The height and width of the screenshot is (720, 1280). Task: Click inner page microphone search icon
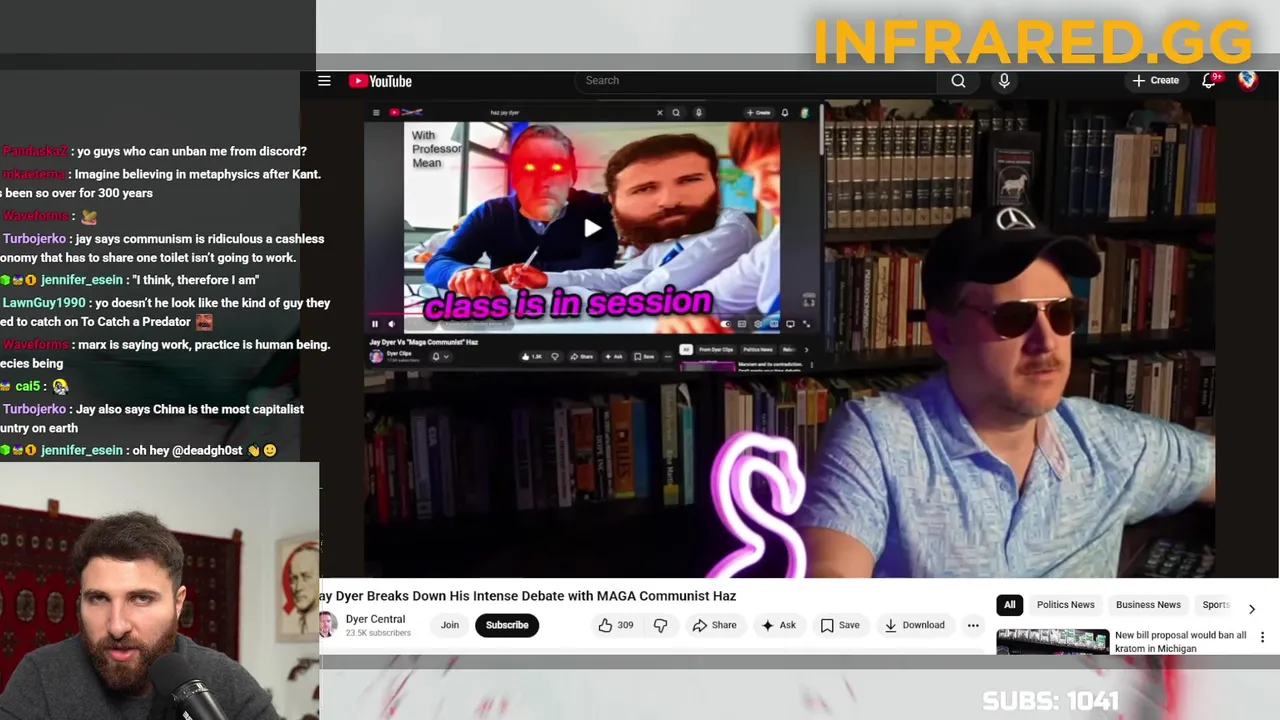698,113
